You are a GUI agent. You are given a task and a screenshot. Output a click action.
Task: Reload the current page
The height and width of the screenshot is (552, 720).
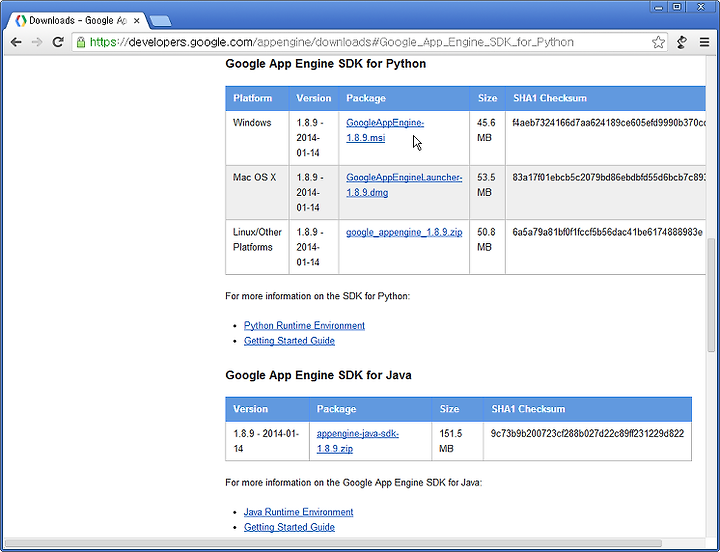coord(58,42)
